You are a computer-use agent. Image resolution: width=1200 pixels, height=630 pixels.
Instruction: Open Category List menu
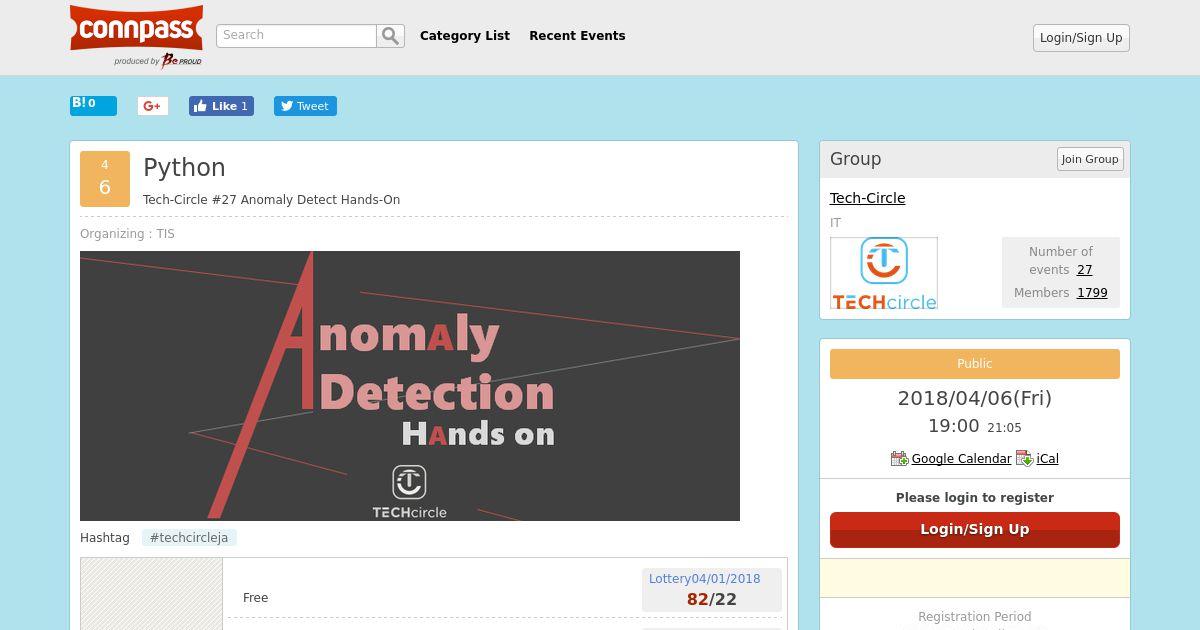pyautogui.click(x=465, y=36)
